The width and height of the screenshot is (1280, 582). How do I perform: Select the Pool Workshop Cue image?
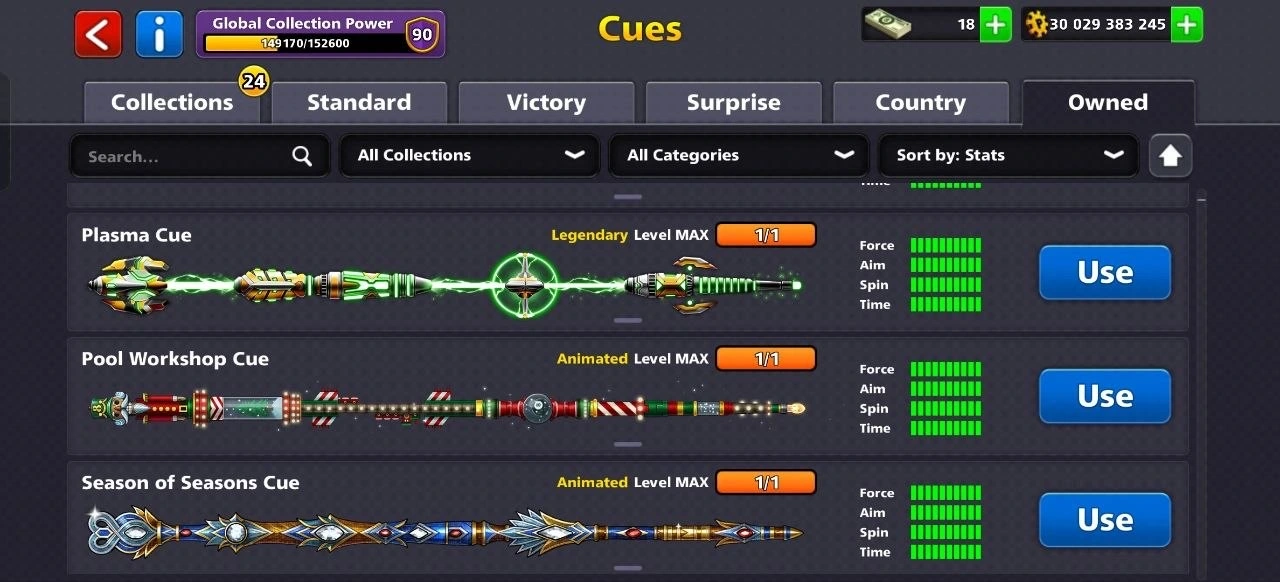click(x=447, y=408)
